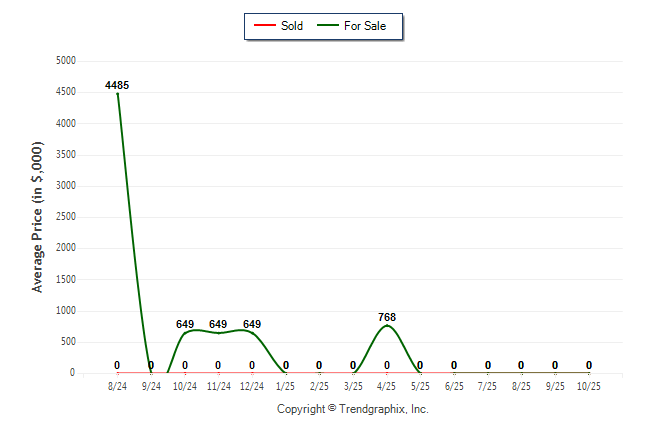The image size is (646, 434).
Task: Click the 8/24 x-axis month label
Action: [x=117, y=385]
